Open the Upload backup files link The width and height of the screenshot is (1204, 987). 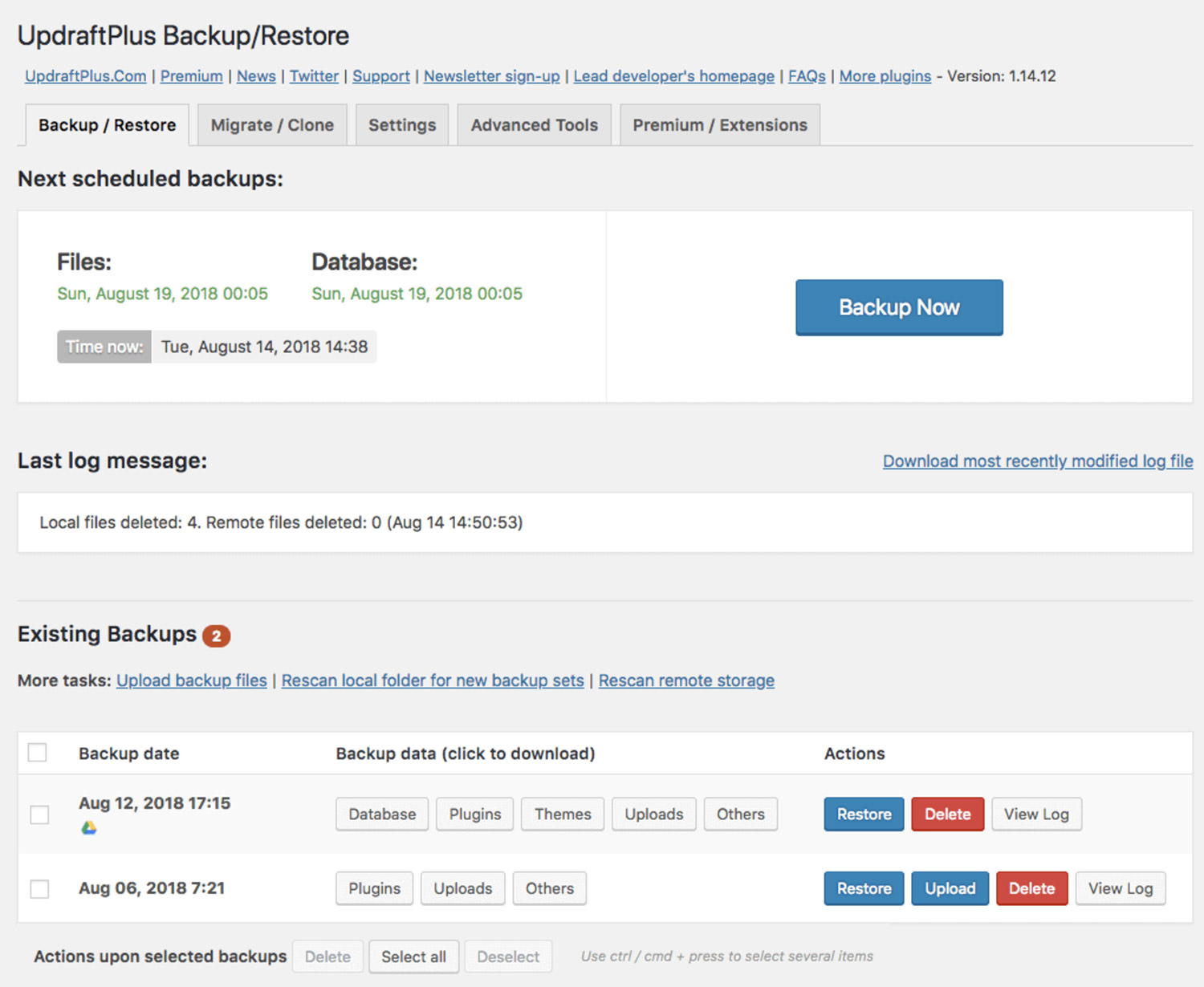[191, 680]
